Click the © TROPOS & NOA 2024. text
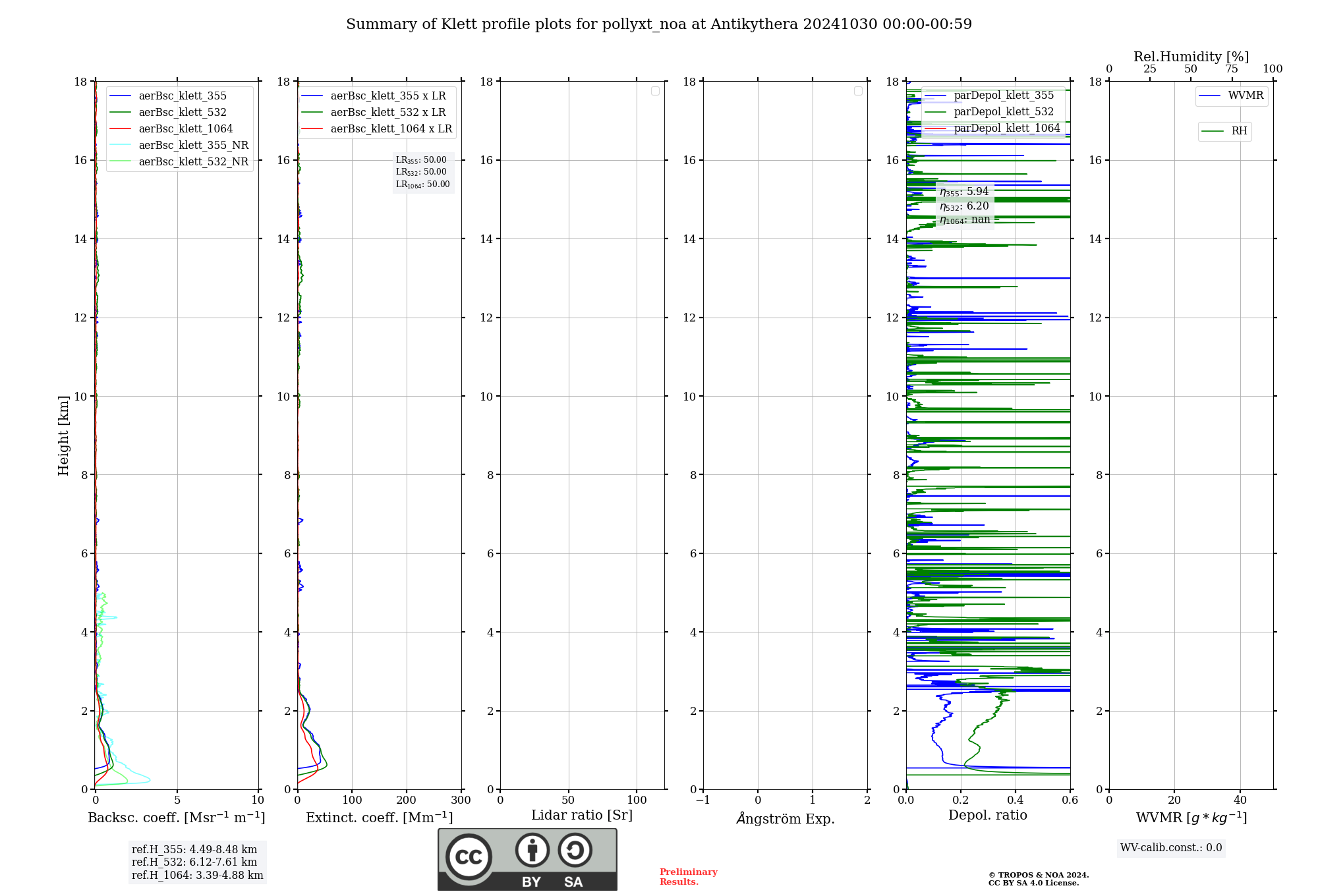The width and height of the screenshot is (1318, 896). [1039, 876]
